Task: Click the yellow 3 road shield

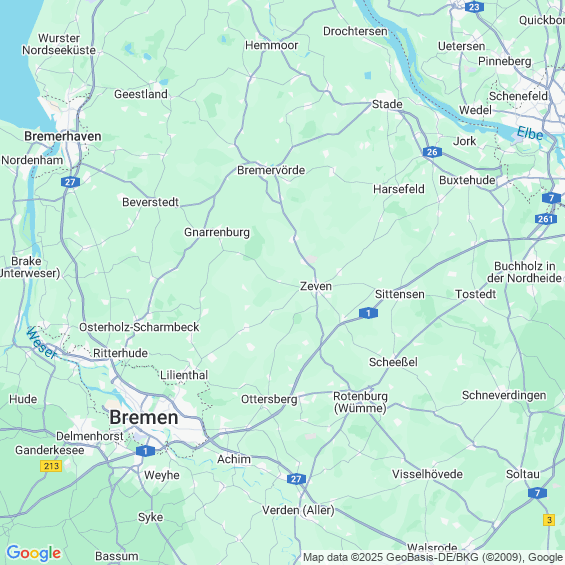Action: point(549,520)
